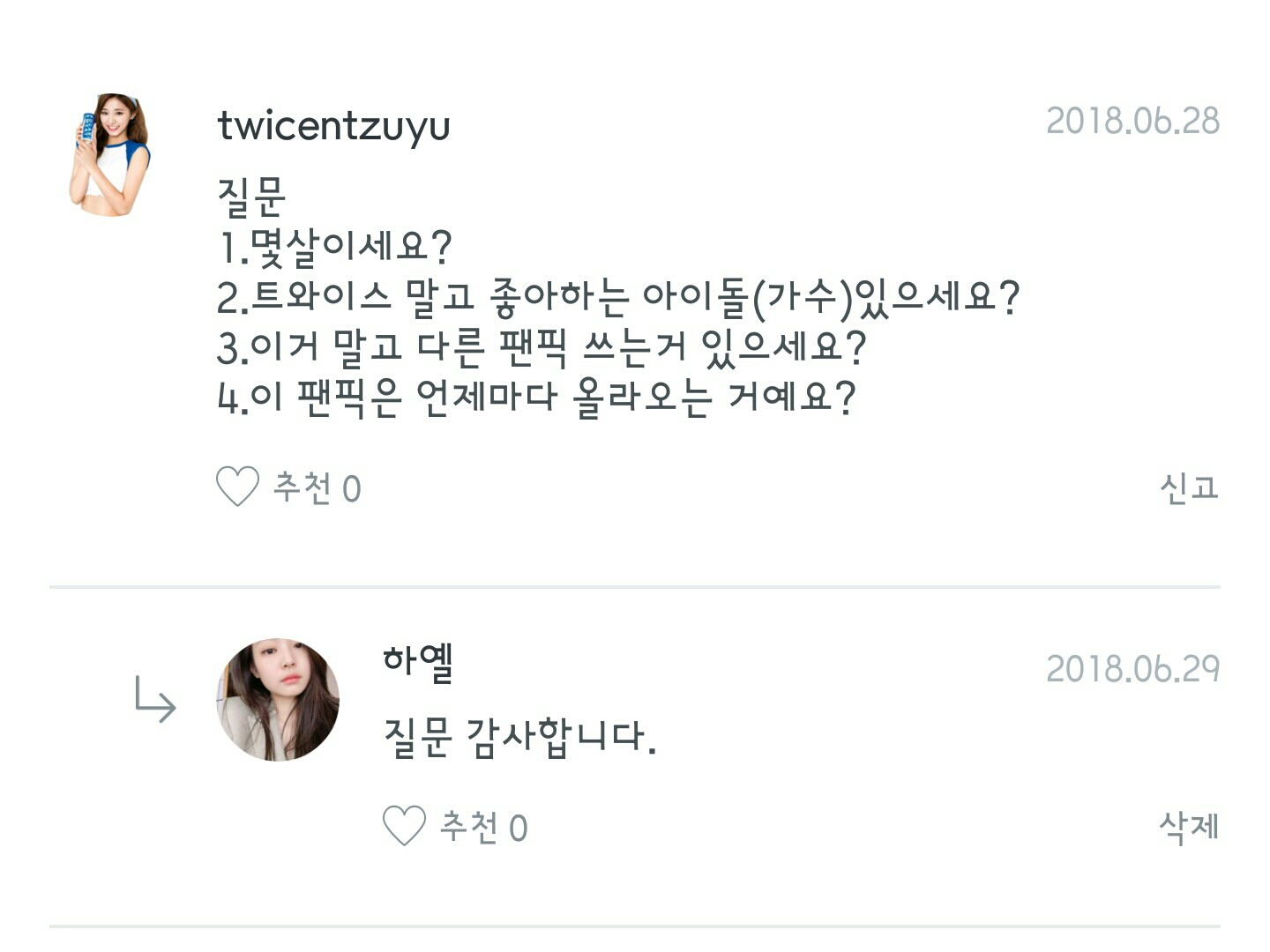Click the 2018.06.28 date stamp
Image resolution: width=1270 pixels, height=952 pixels.
tap(1132, 122)
